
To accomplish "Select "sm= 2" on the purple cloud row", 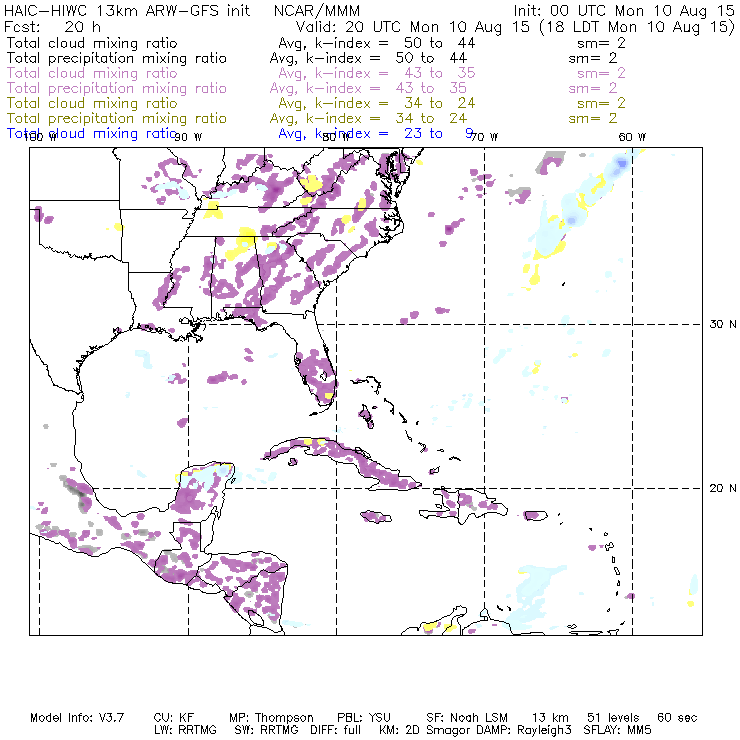I will point(601,73).
